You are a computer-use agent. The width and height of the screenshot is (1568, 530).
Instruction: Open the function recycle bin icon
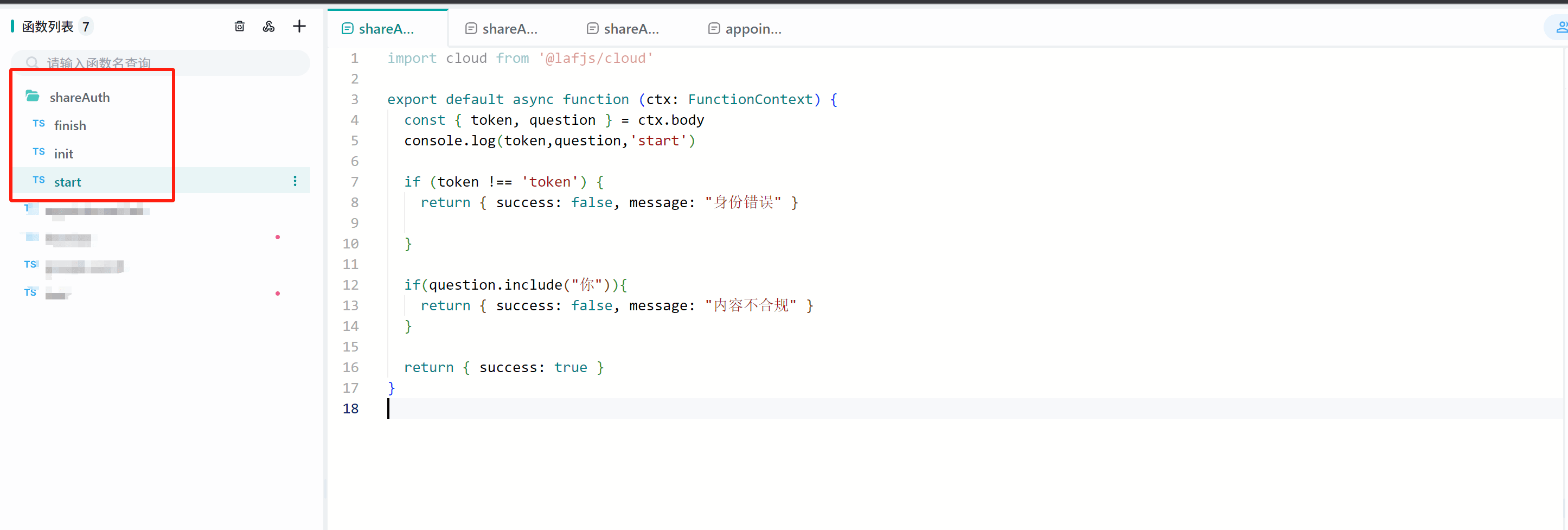tap(239, 26)
